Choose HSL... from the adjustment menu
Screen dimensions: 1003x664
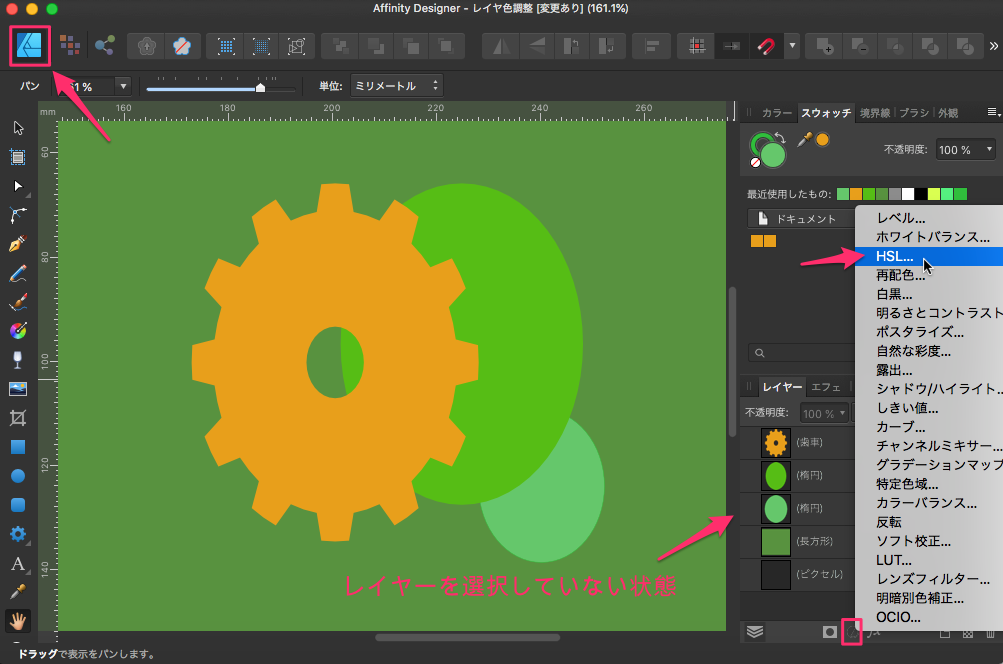point(894,257)
